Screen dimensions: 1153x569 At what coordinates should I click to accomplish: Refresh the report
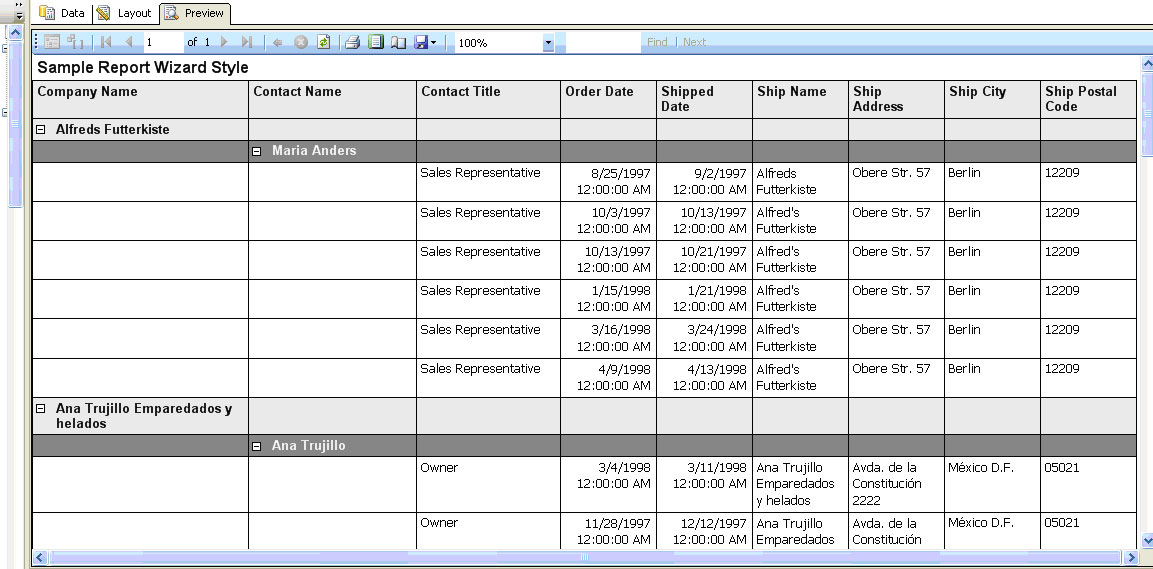(324, 43)
